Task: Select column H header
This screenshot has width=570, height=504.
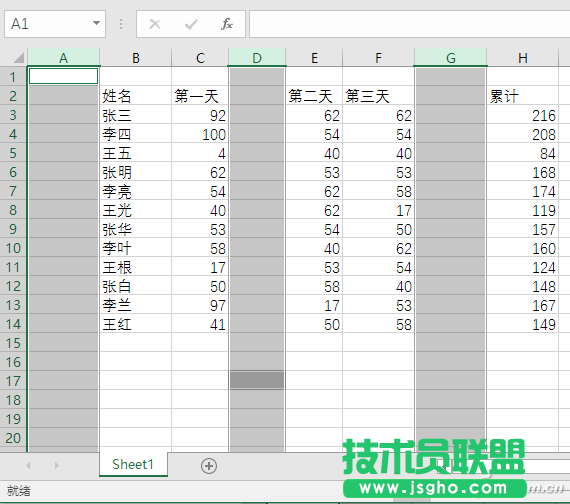Action: point(523,58)
